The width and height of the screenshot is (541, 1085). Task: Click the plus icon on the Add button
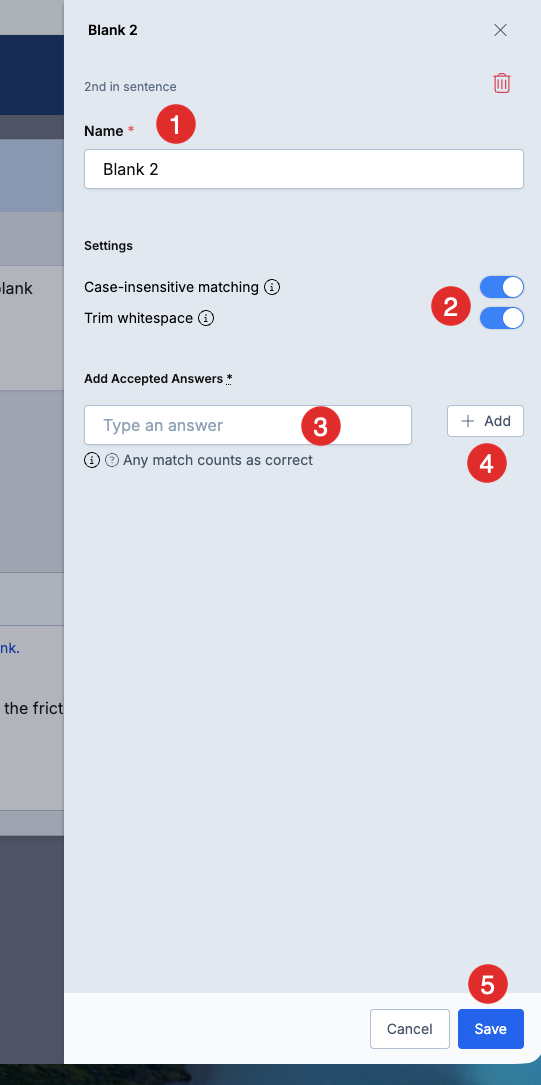click(x=468, y=421)
